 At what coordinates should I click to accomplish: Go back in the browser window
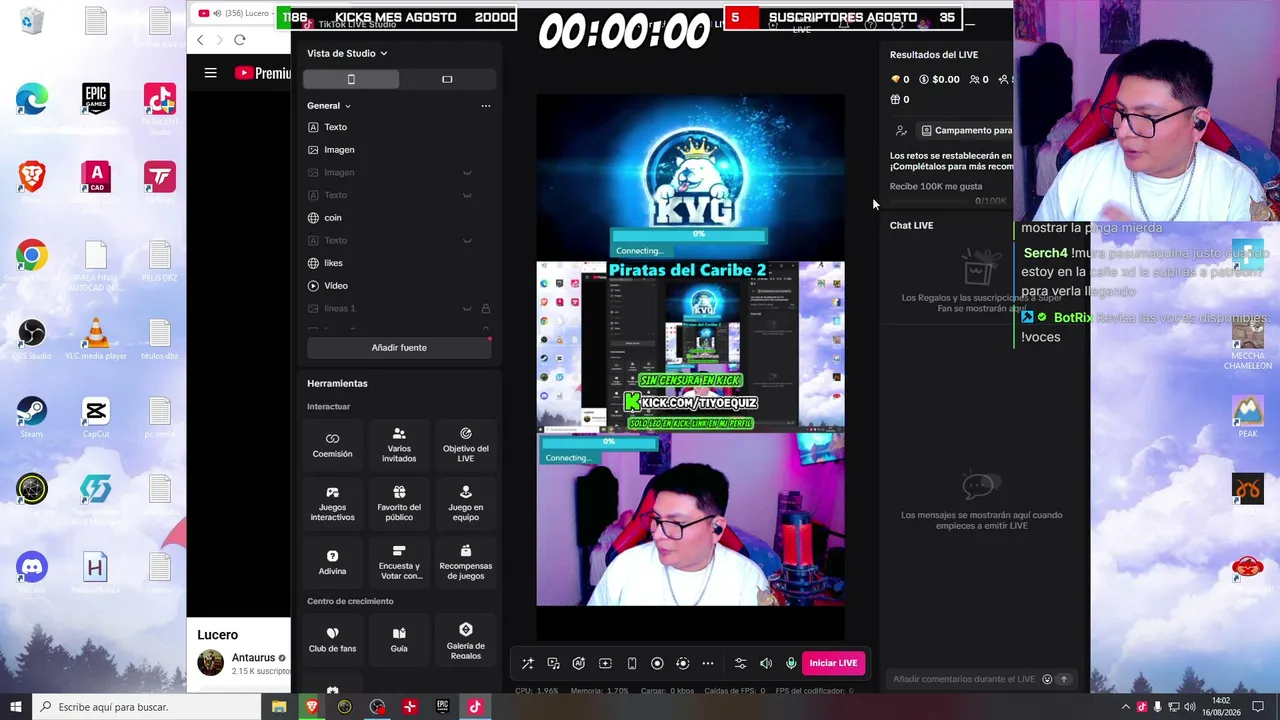pos(200,40)
